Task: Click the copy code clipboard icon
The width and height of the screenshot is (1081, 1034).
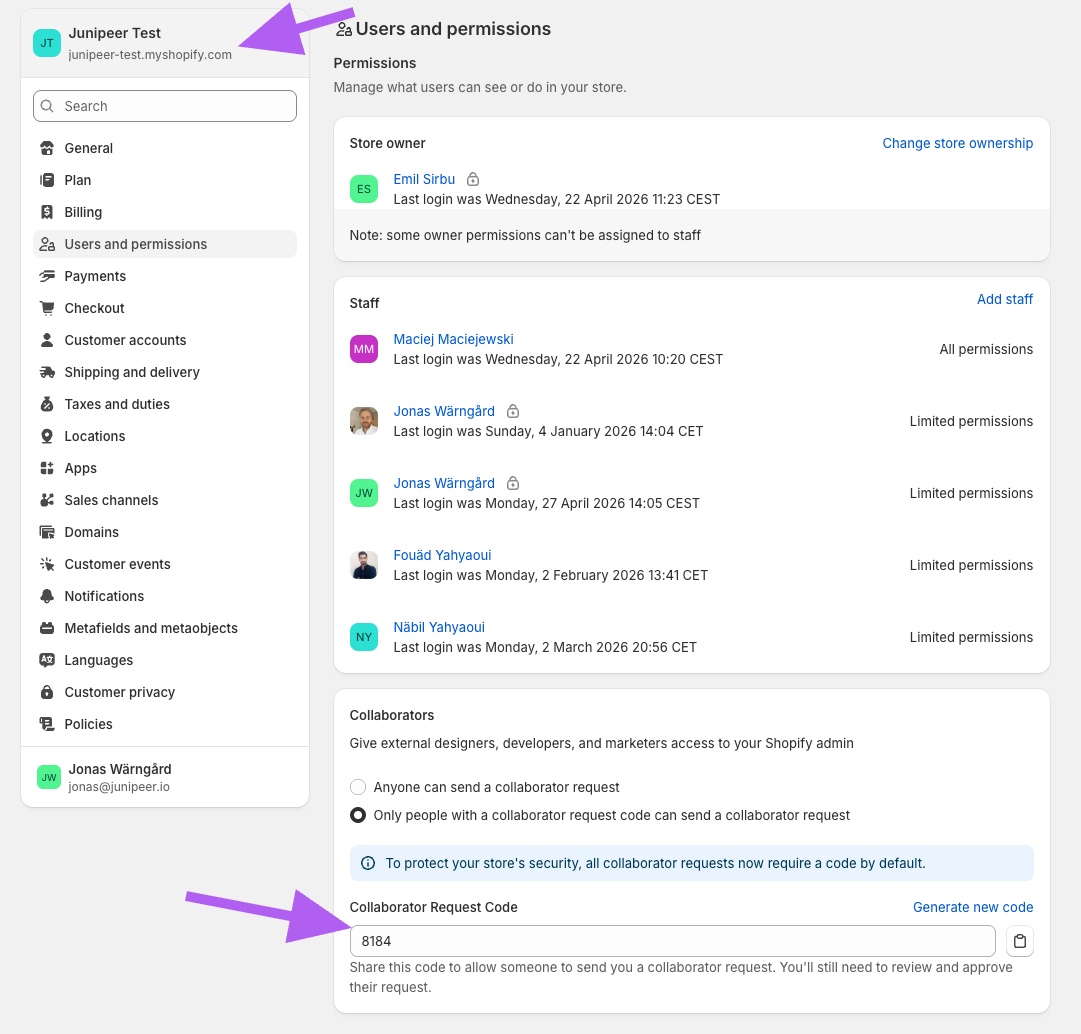Action: 1020,941
